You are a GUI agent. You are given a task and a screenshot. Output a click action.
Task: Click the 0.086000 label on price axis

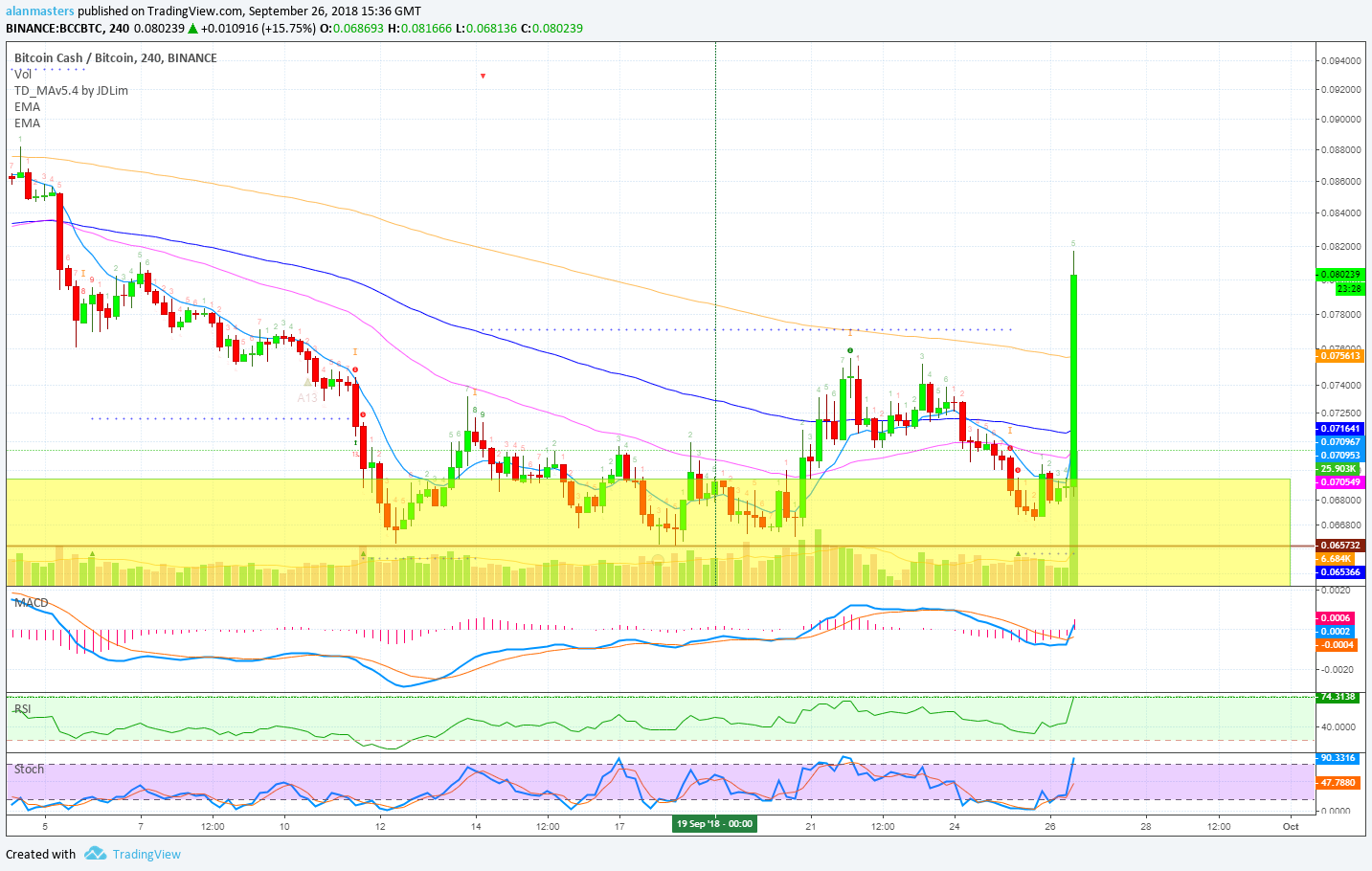point(1340,181)
